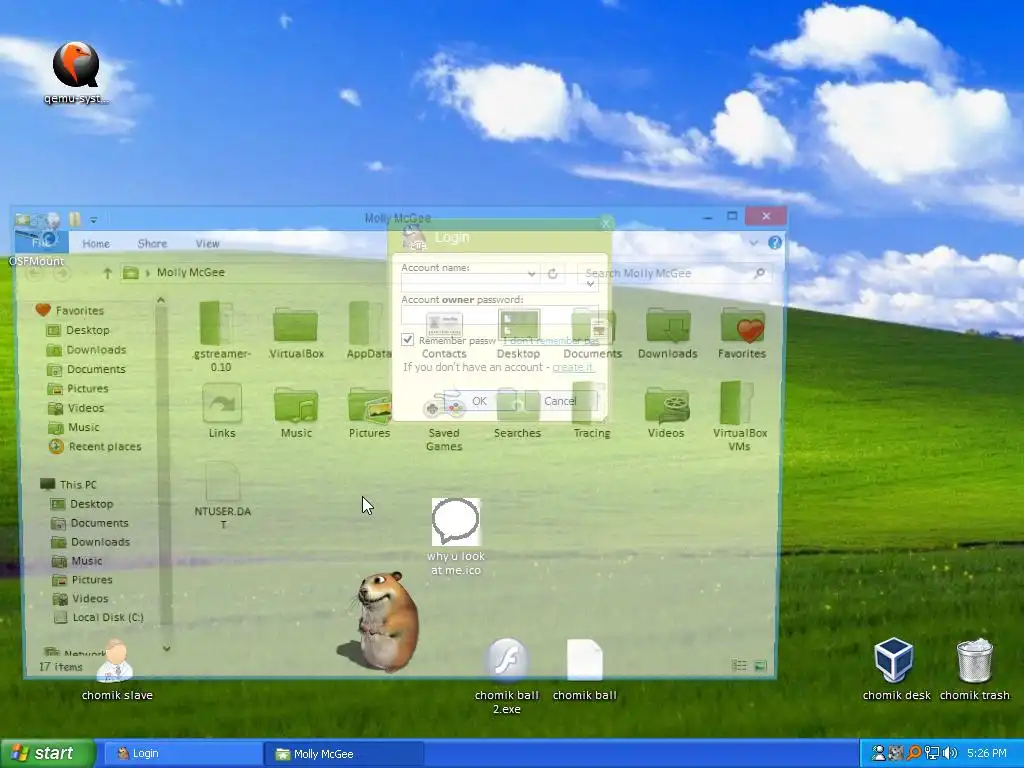This screenshot has height=768, width=1024.
Task: Open the chomik trash recycle bin
Action: [974, 669]
